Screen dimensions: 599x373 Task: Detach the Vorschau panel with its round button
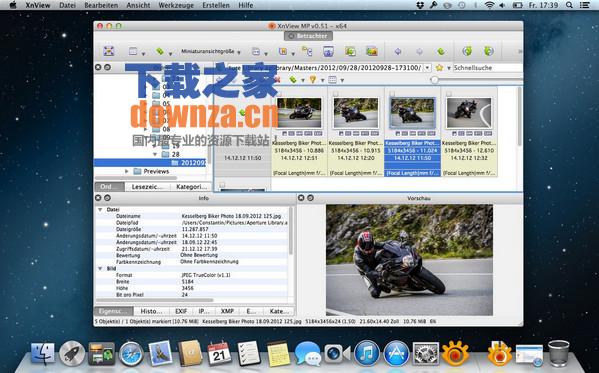tap(311, 198)
